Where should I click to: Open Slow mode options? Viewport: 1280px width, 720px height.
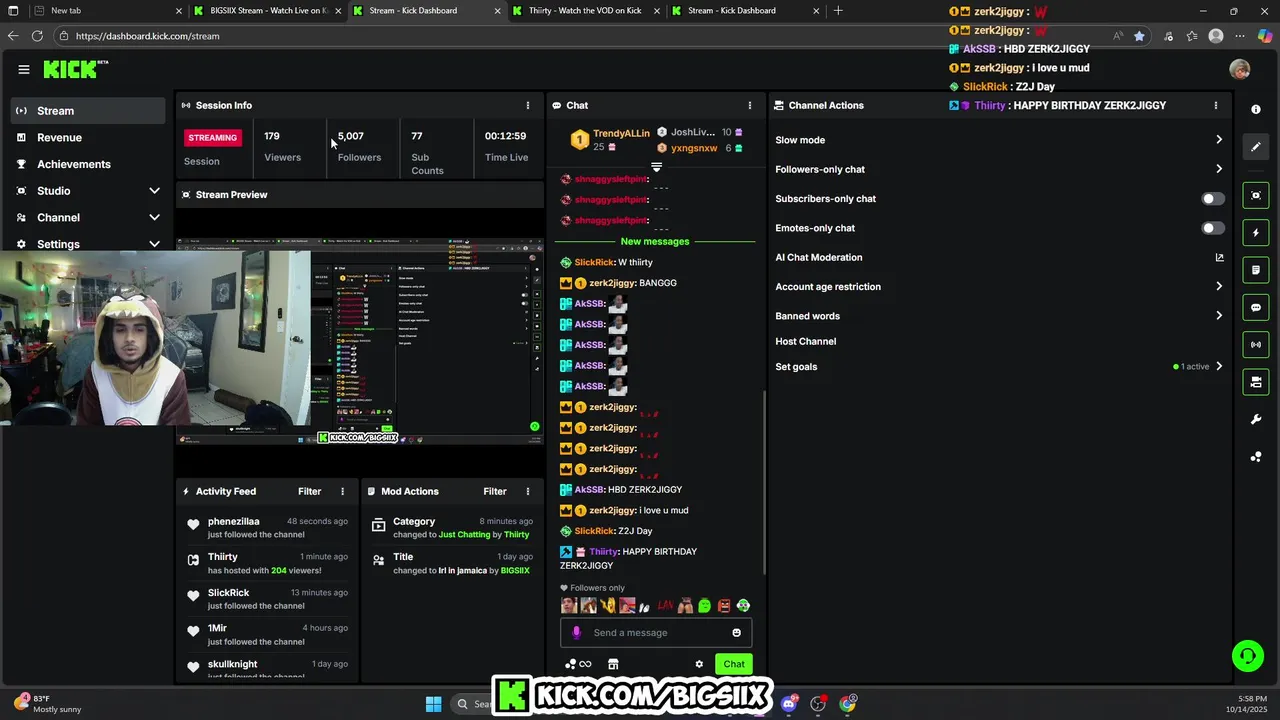coord(999,140)
